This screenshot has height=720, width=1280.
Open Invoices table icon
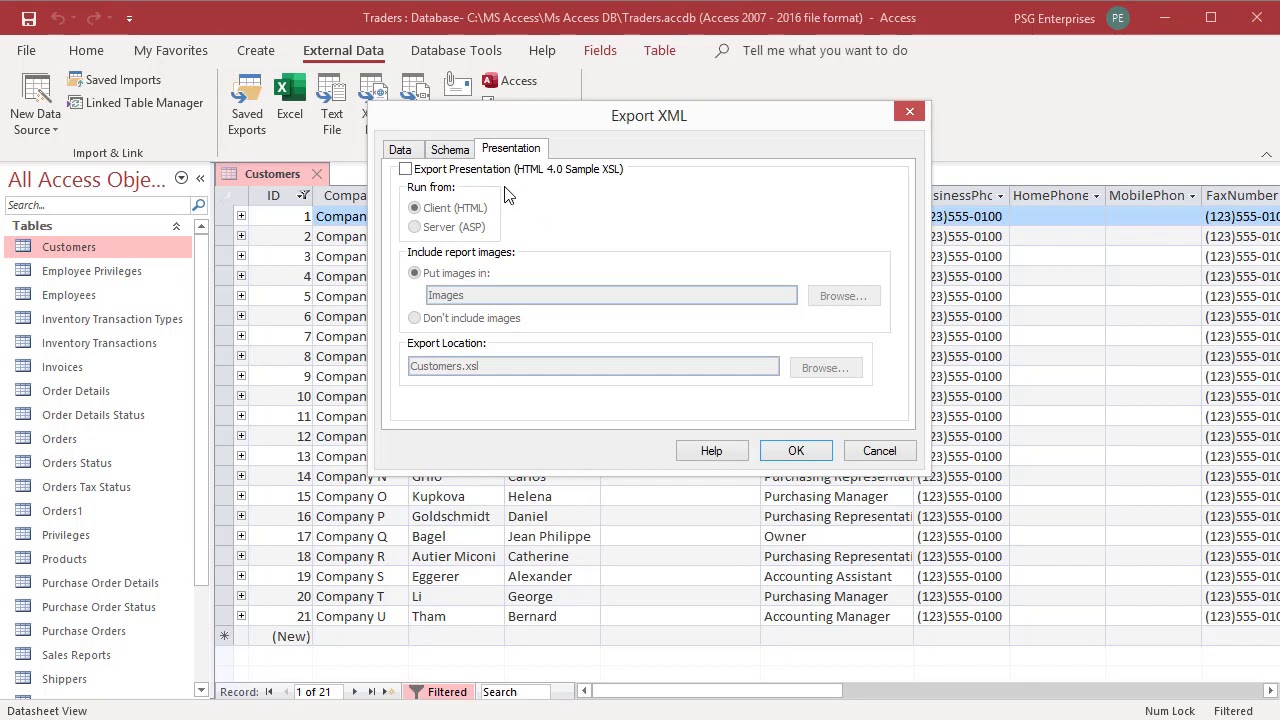pos(23,367)
